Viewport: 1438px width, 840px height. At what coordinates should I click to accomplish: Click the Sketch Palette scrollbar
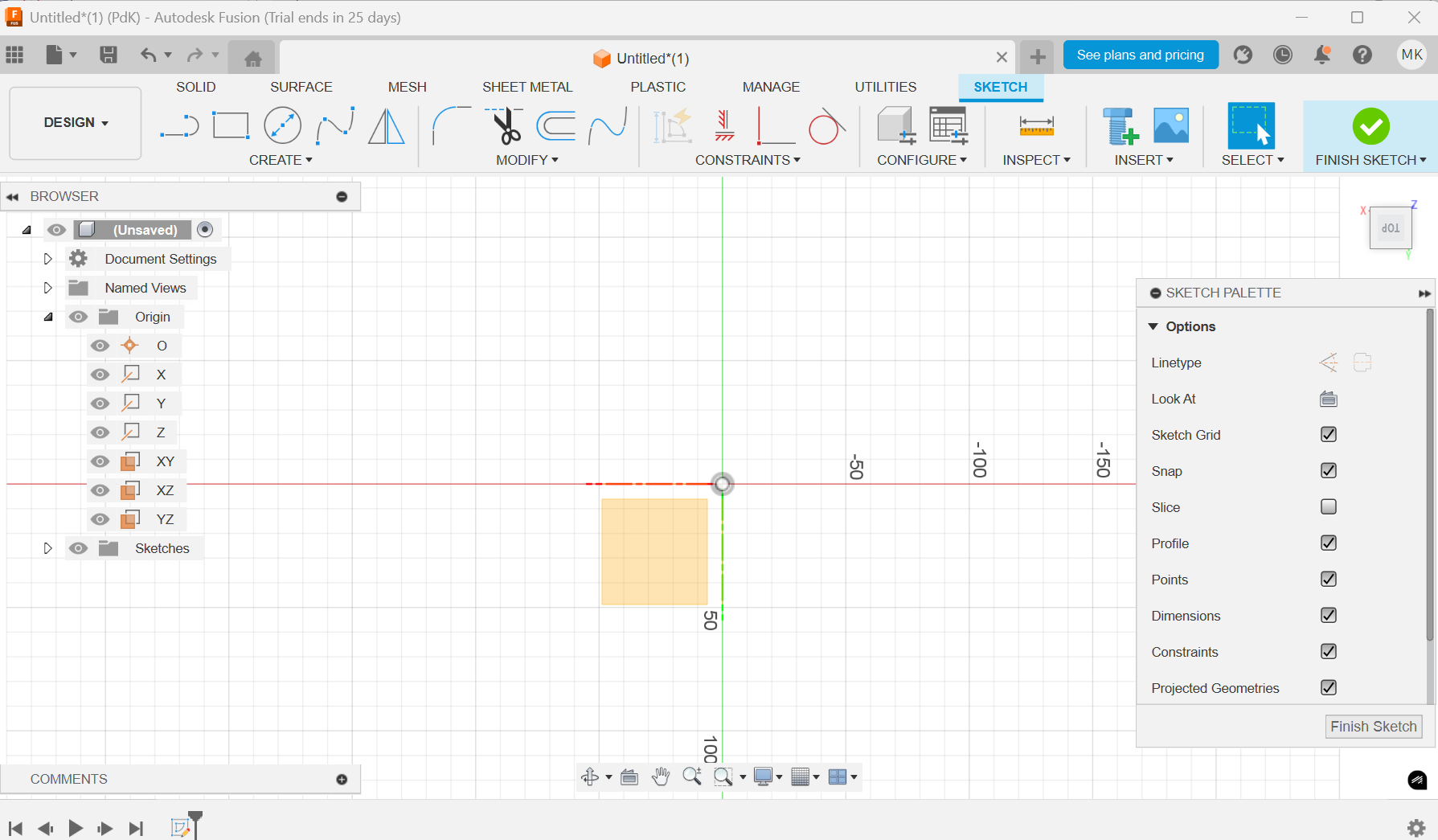(1430, 475)
